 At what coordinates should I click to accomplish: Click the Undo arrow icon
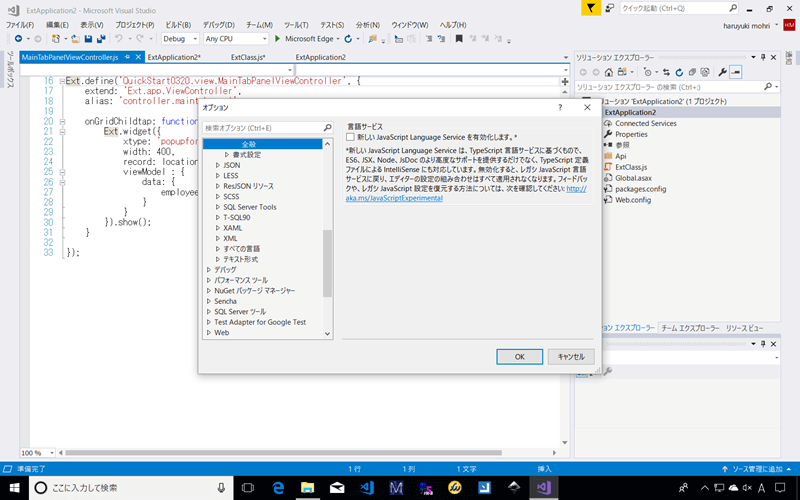119,39
